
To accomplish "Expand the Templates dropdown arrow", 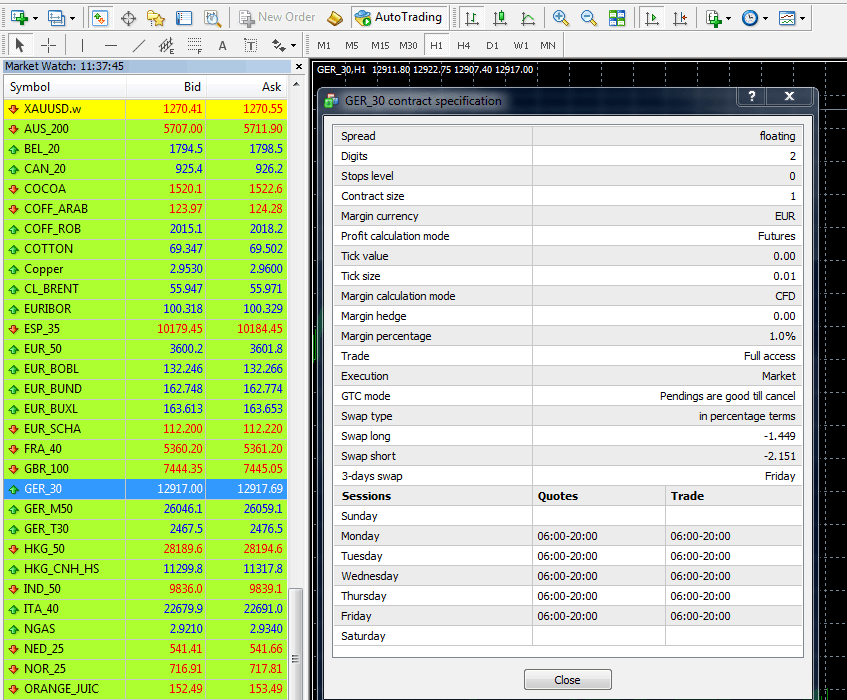I will 803,18.
